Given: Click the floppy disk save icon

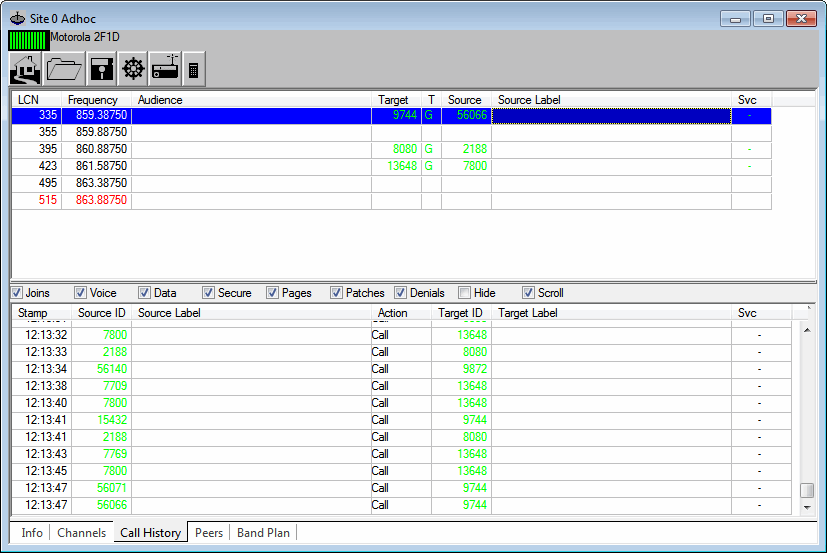Looking at the screenshot, I should 101,69.
